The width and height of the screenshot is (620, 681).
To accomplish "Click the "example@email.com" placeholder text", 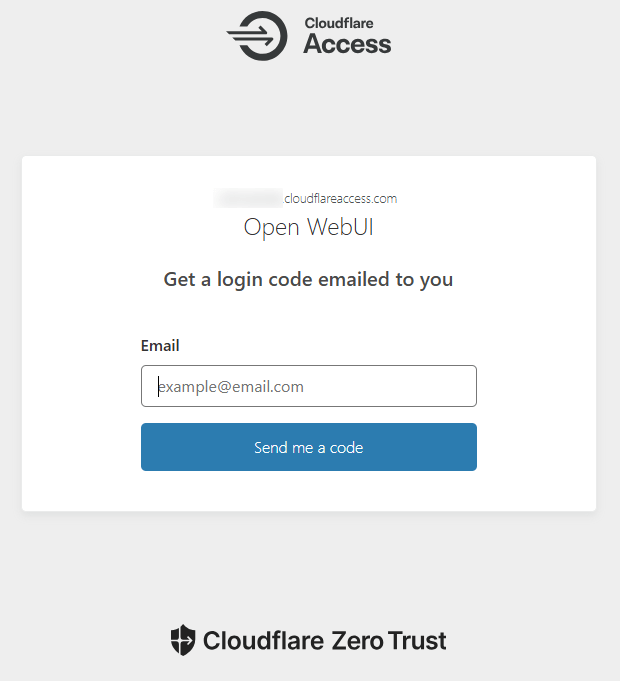I will click(232, 387).
